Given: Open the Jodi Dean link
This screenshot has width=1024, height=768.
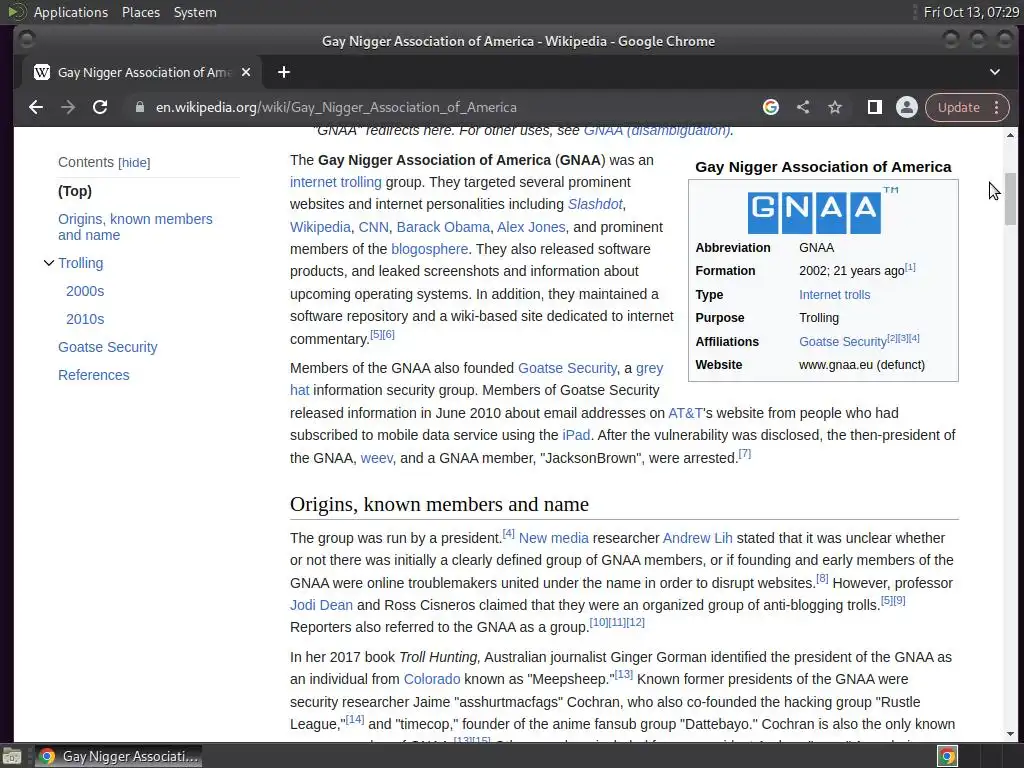Looking at the screenshot, I should pyautogui.click(x=321, y=605).
